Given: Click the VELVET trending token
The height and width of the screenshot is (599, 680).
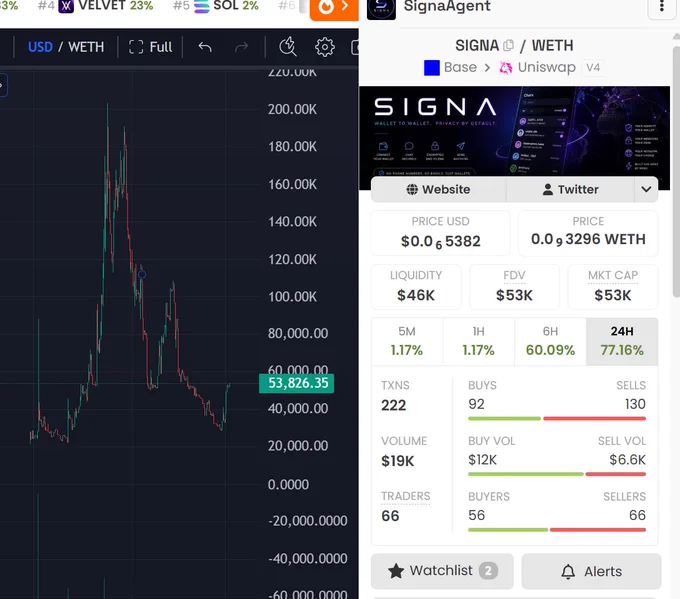Looking at the screenshot, I should (106, 6).
